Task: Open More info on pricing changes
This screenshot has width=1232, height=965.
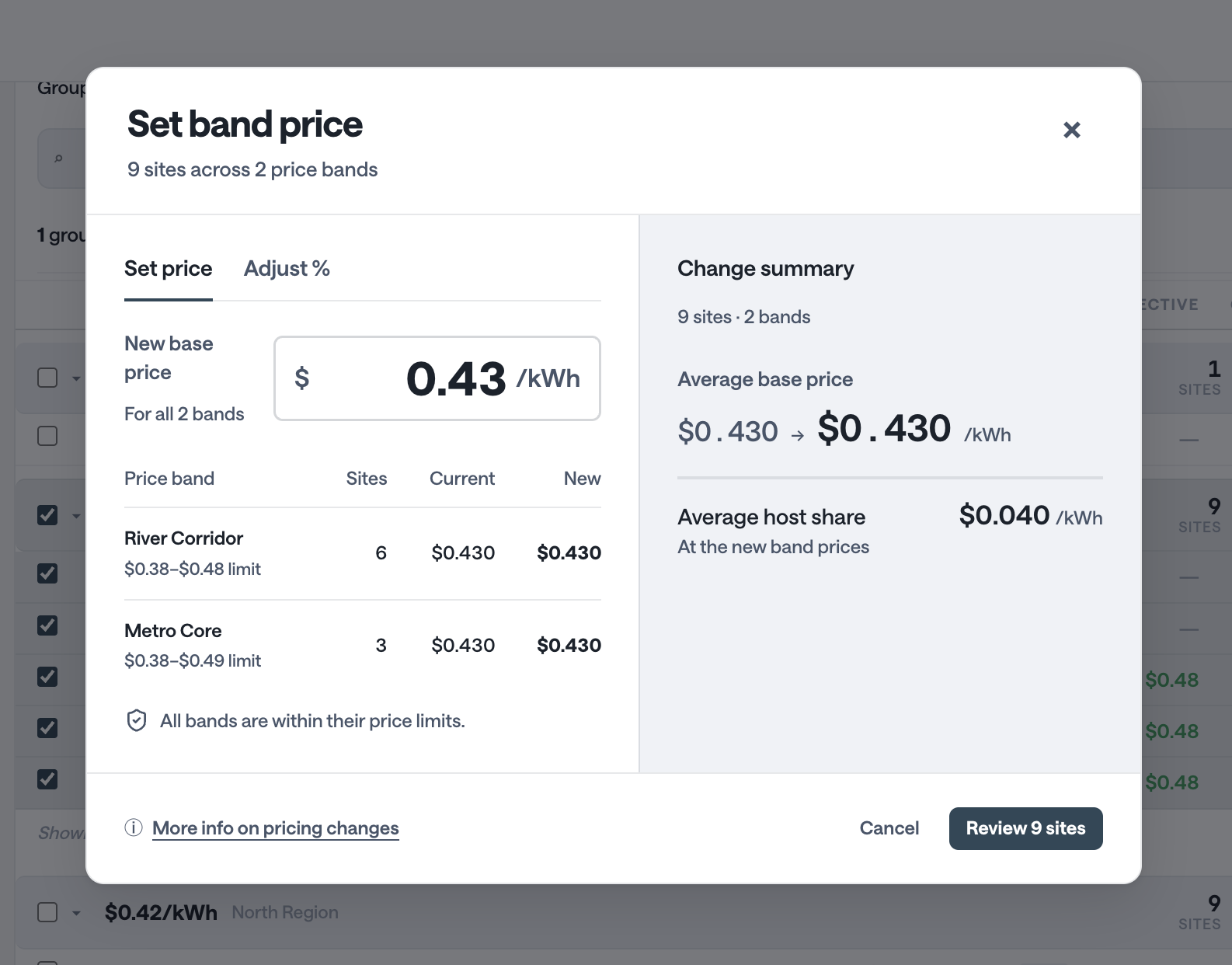Action: 276,828
